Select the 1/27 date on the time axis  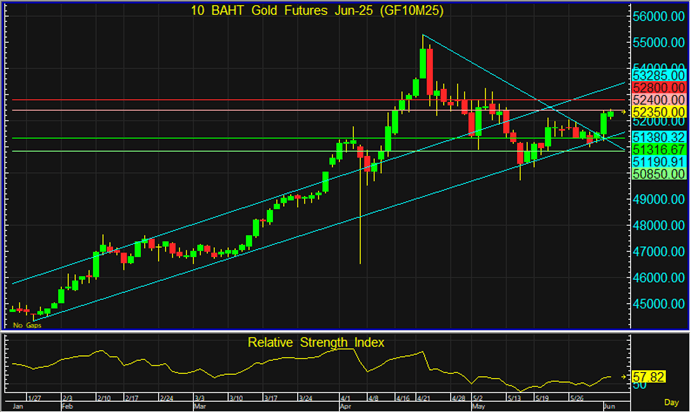(35, 399)
